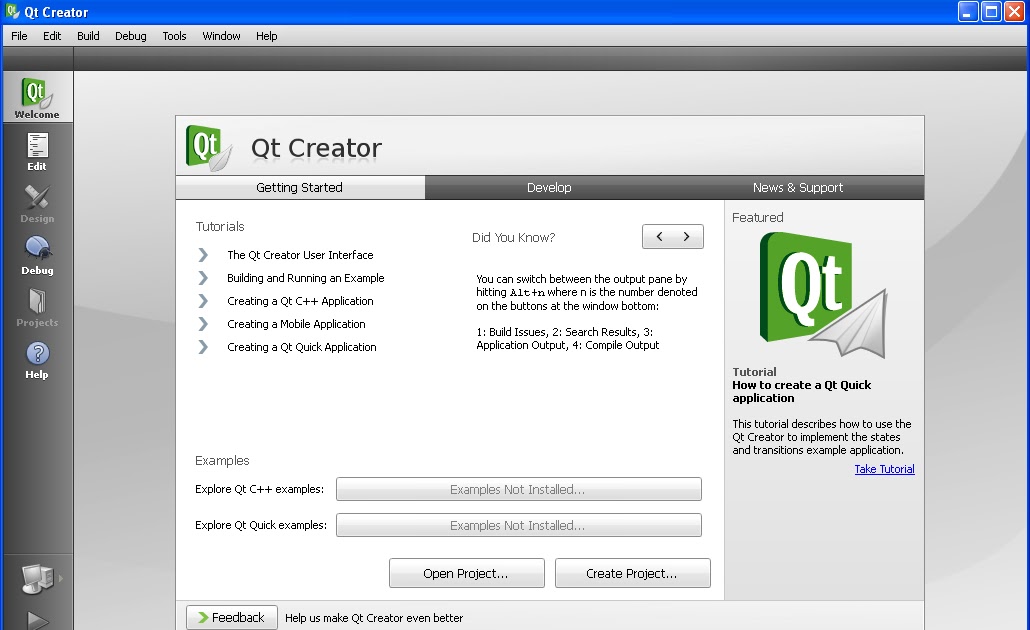This screenshot has width=1030, height=630.
Task: Open the target selector computer icon
Action: (x=37, y=579)
